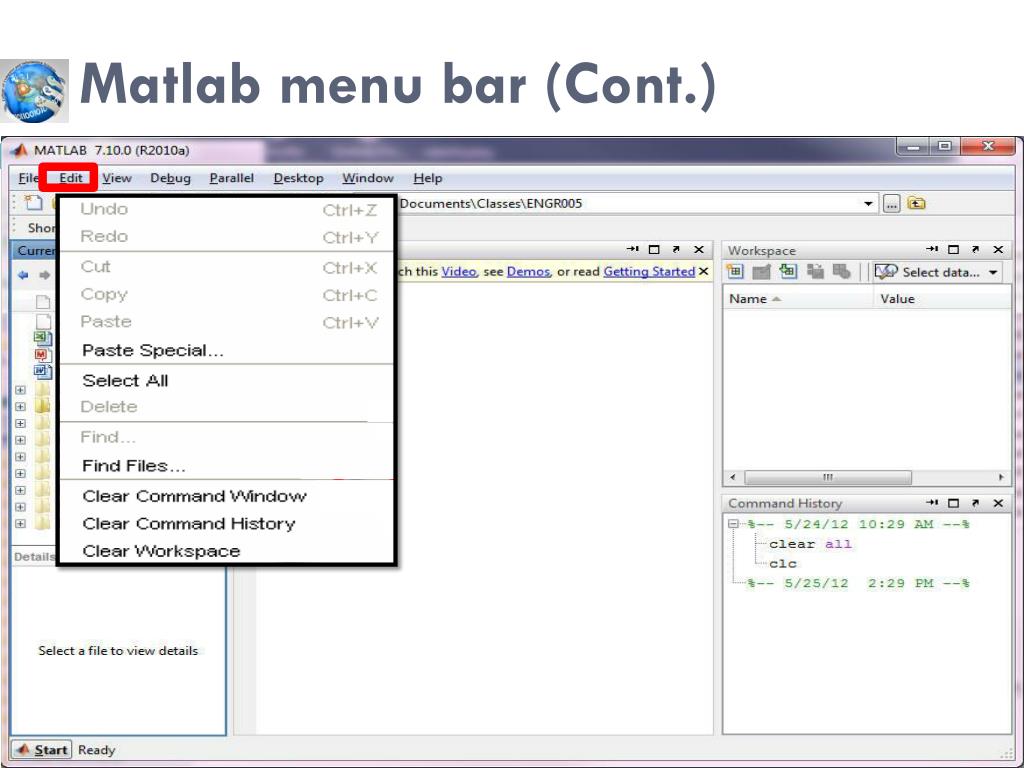1024x768 pixels.
Task: Select the Excel file icon in Current Folder
Action: [42, 338]
